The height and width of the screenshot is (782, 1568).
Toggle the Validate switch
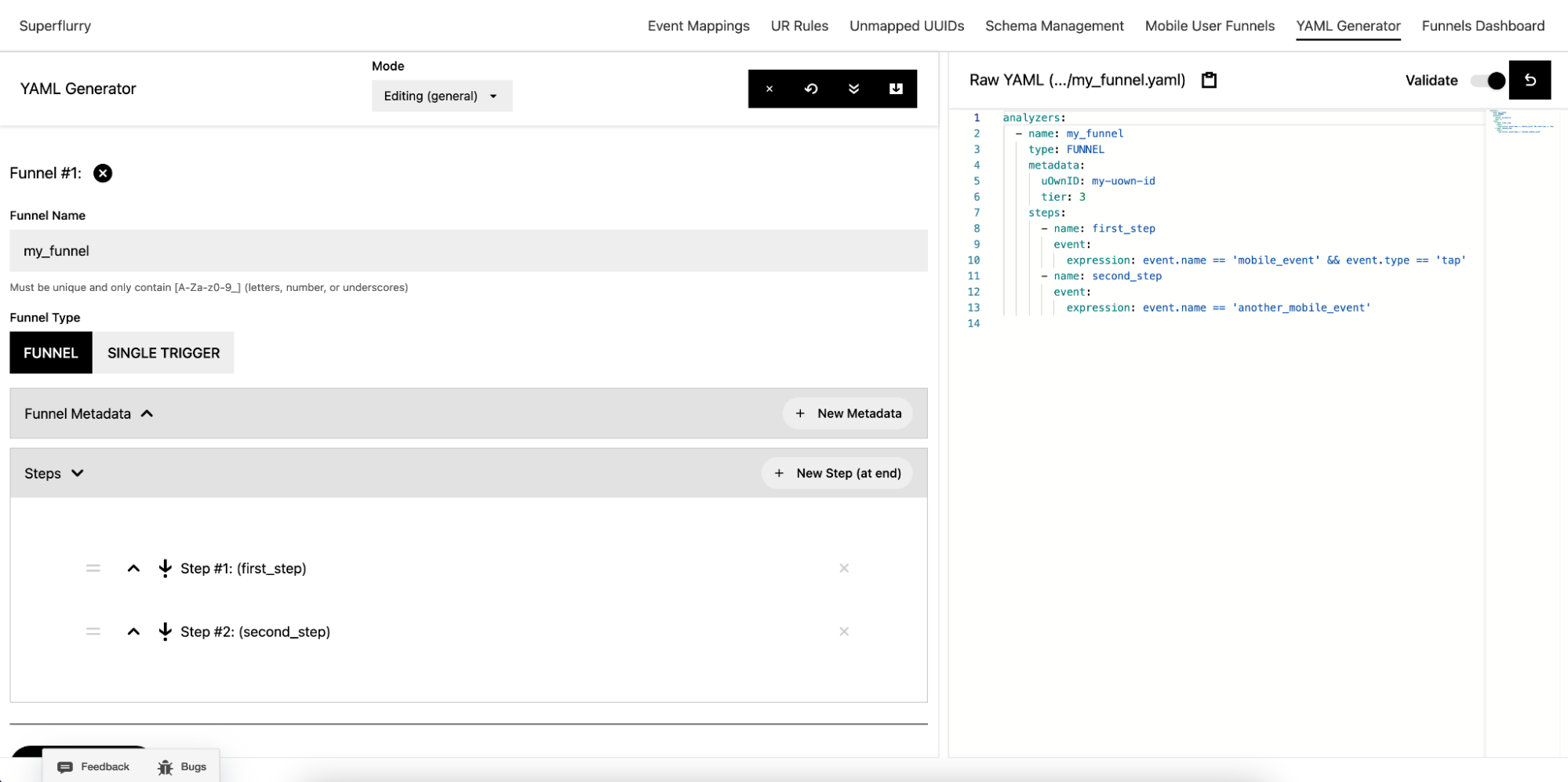tap(1488, 80)
